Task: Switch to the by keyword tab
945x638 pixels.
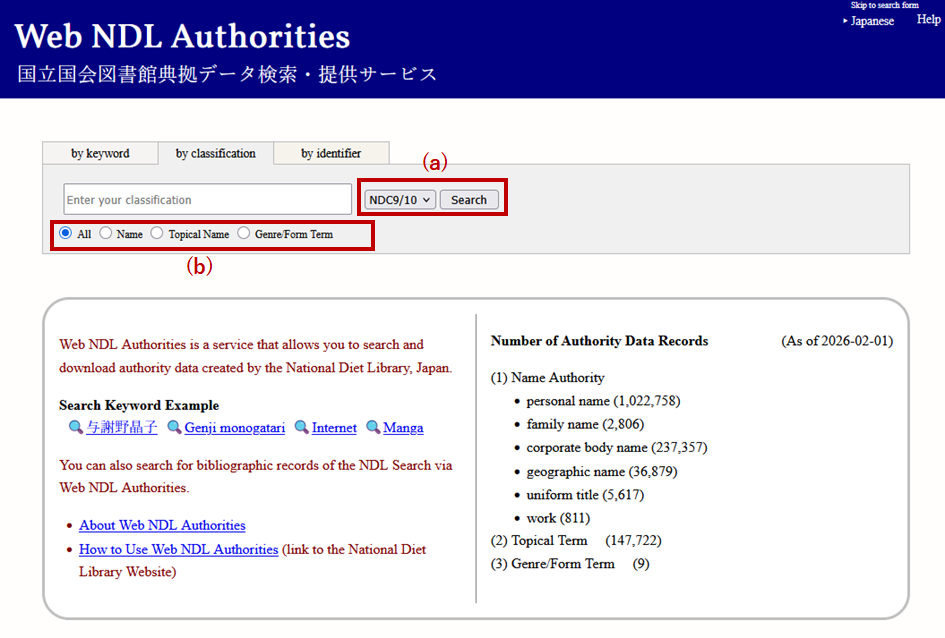Action: click(100, 153)
